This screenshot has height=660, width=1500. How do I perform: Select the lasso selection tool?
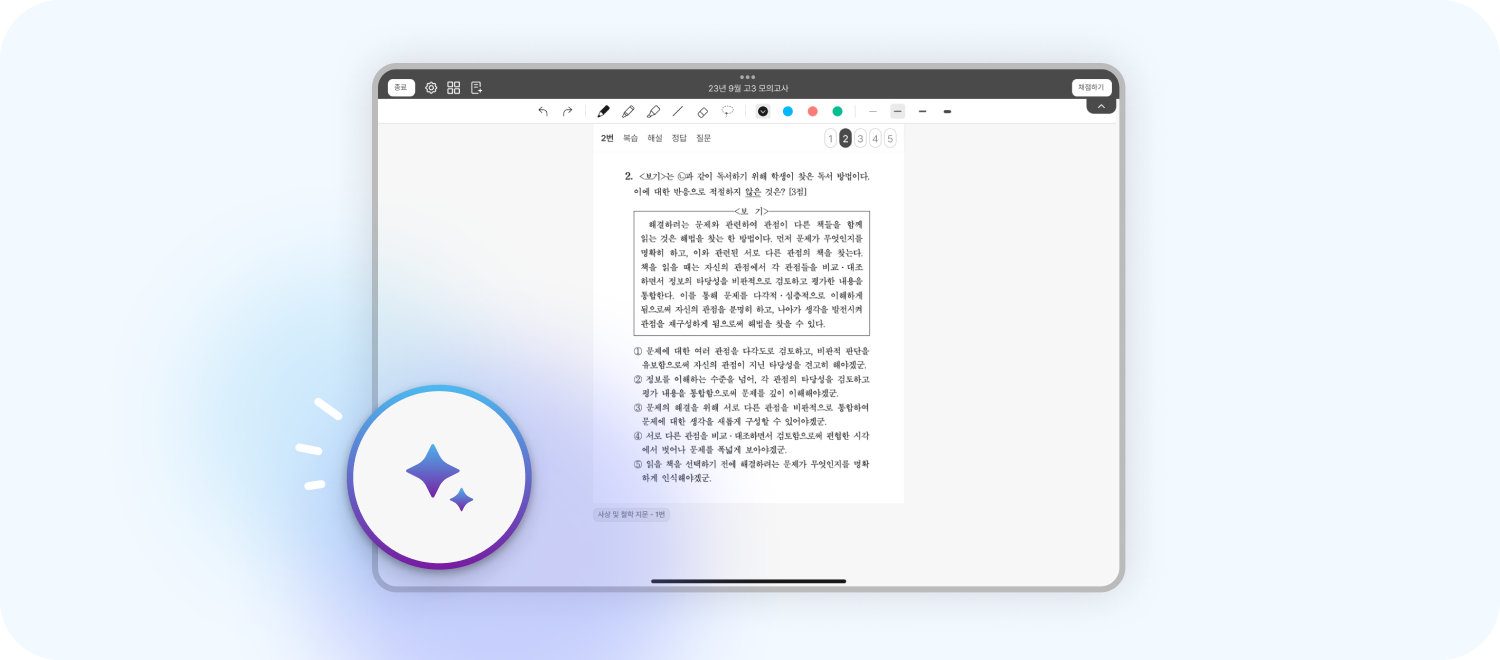click(728, 111)
